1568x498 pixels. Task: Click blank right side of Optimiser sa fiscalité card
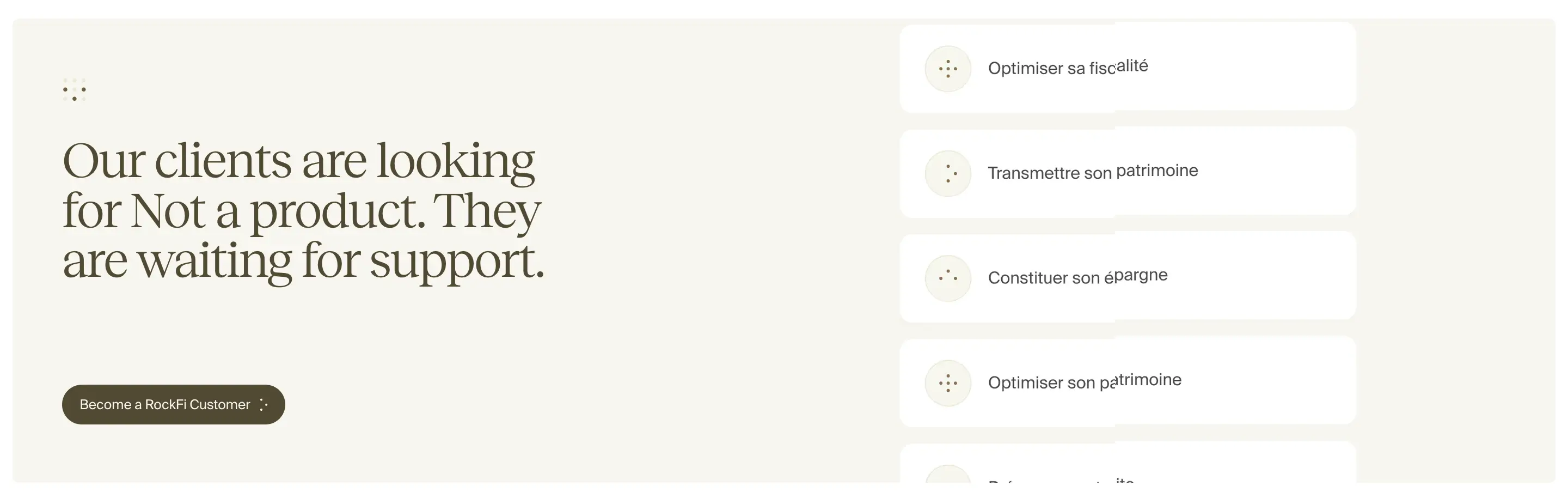[1266, 66]
